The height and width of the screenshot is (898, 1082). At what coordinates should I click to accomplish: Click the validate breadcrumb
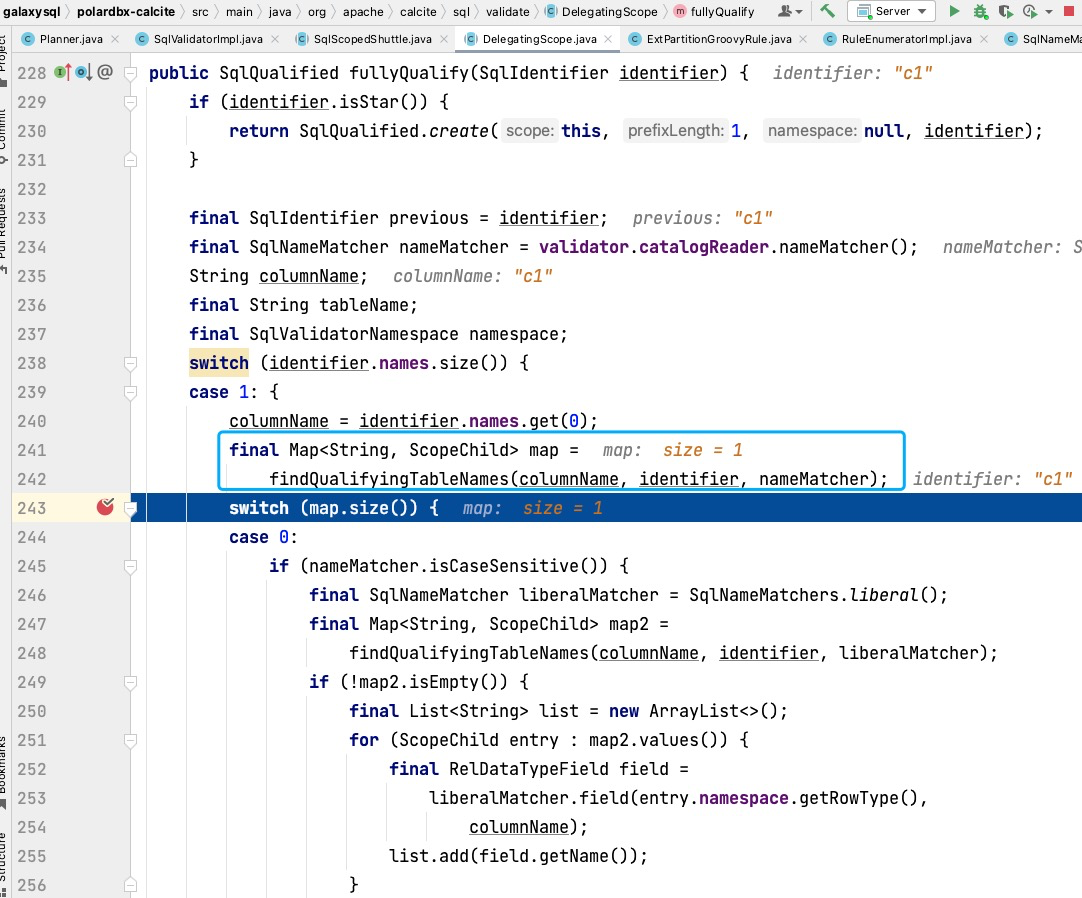click(x=508, y=12)
